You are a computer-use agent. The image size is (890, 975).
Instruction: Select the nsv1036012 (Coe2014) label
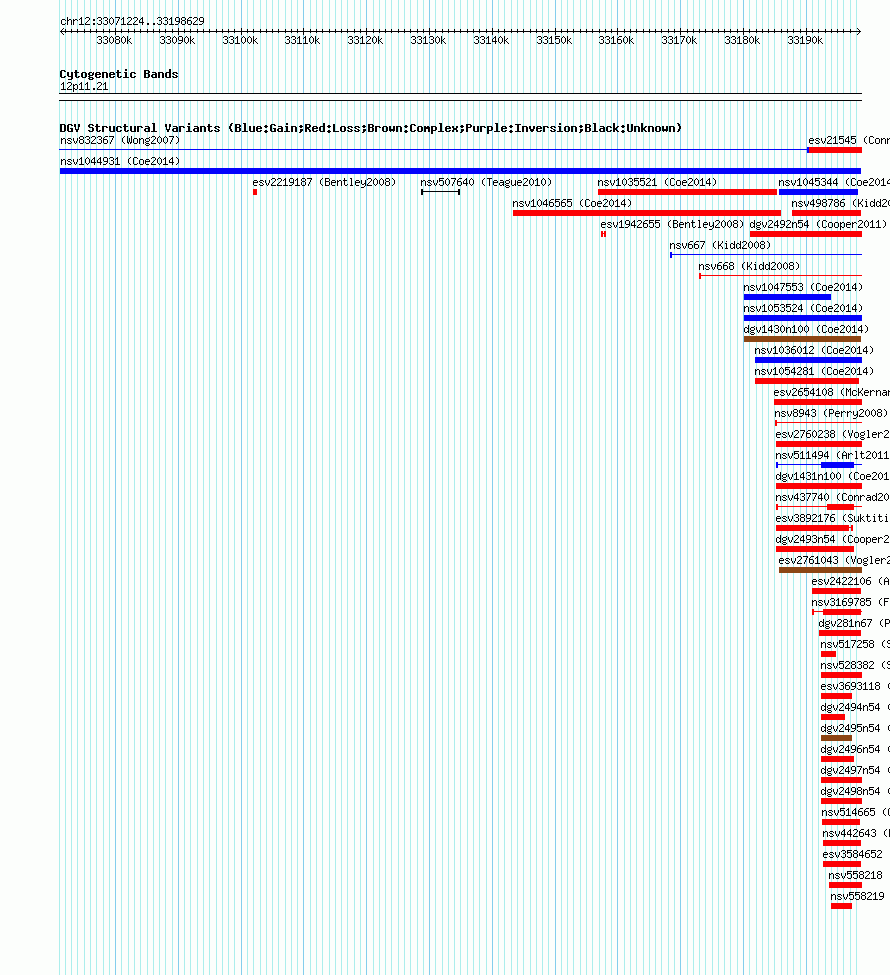click(x=814, y=351)
